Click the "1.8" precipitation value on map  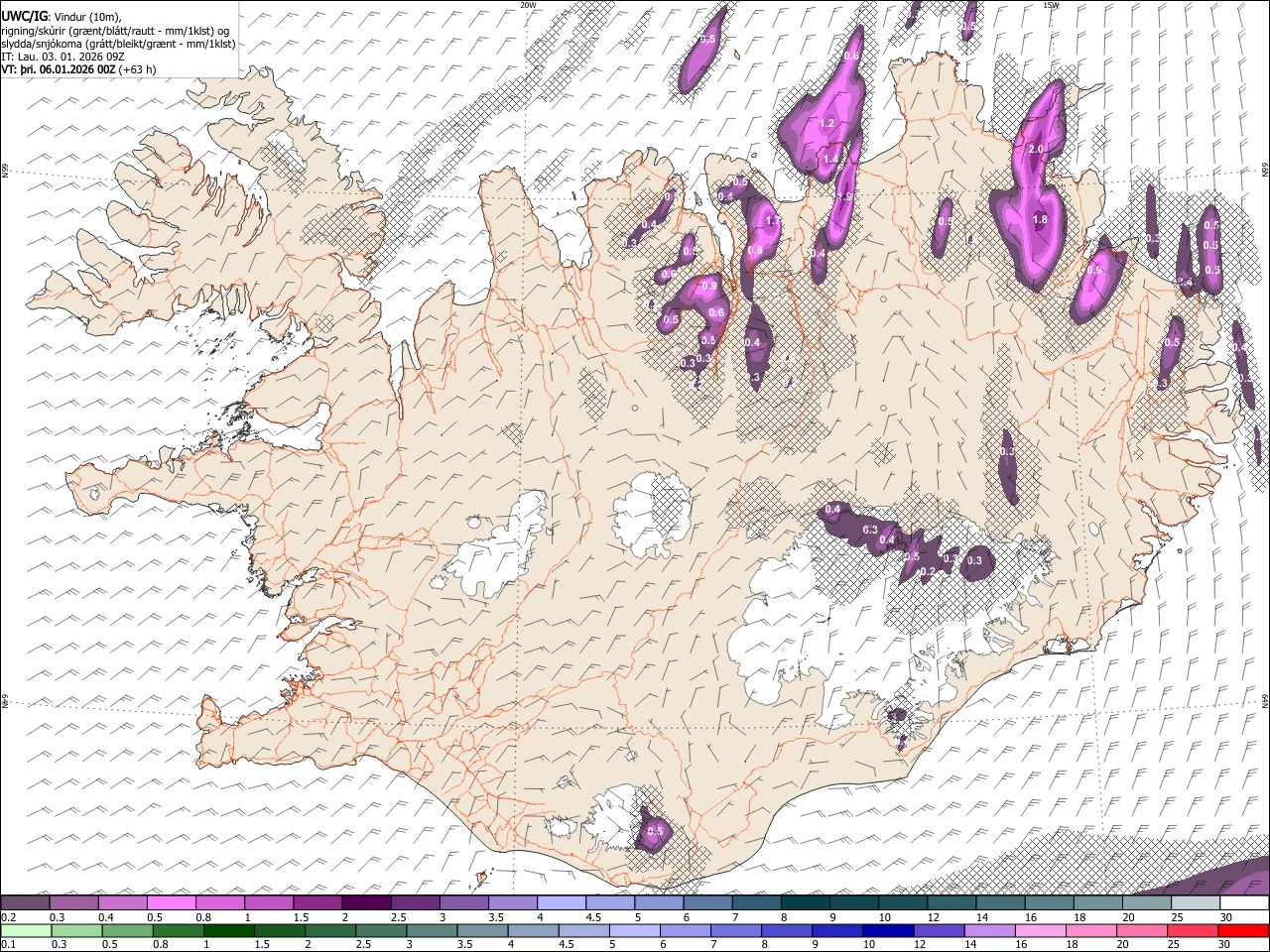pyautogui.click(x=1040, y=220)
